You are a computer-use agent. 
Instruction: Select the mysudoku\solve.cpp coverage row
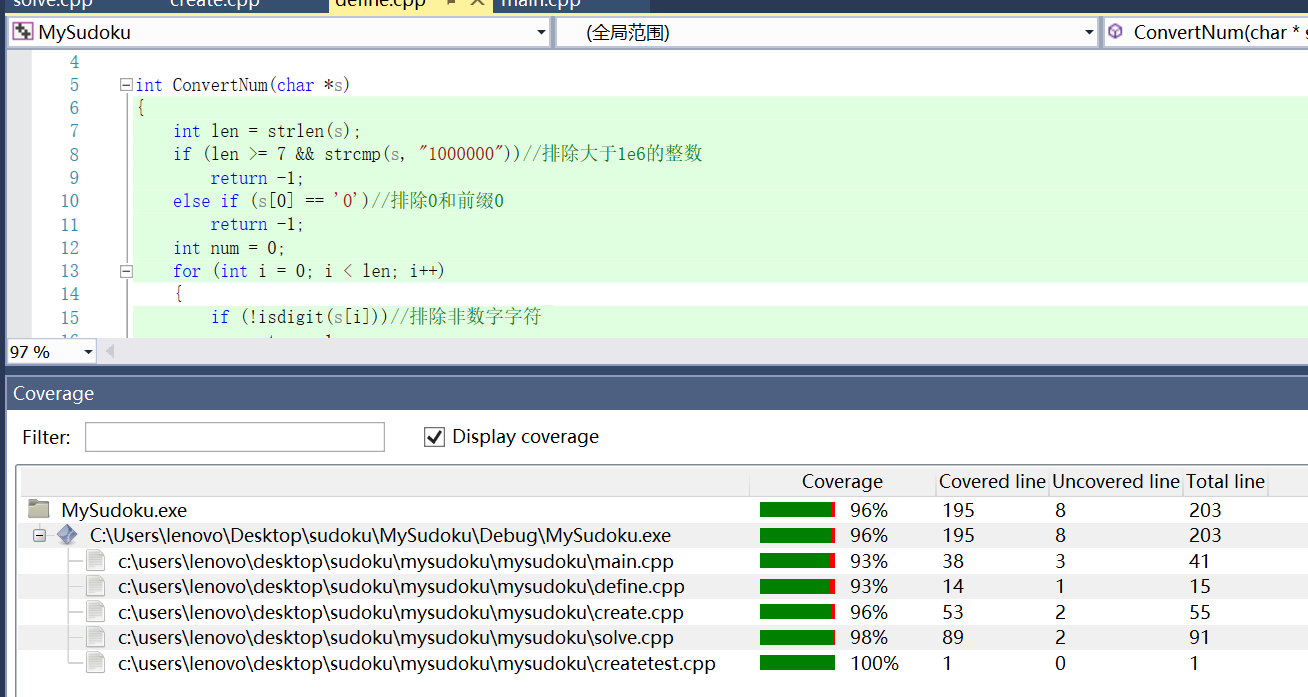tap(660, 637)
